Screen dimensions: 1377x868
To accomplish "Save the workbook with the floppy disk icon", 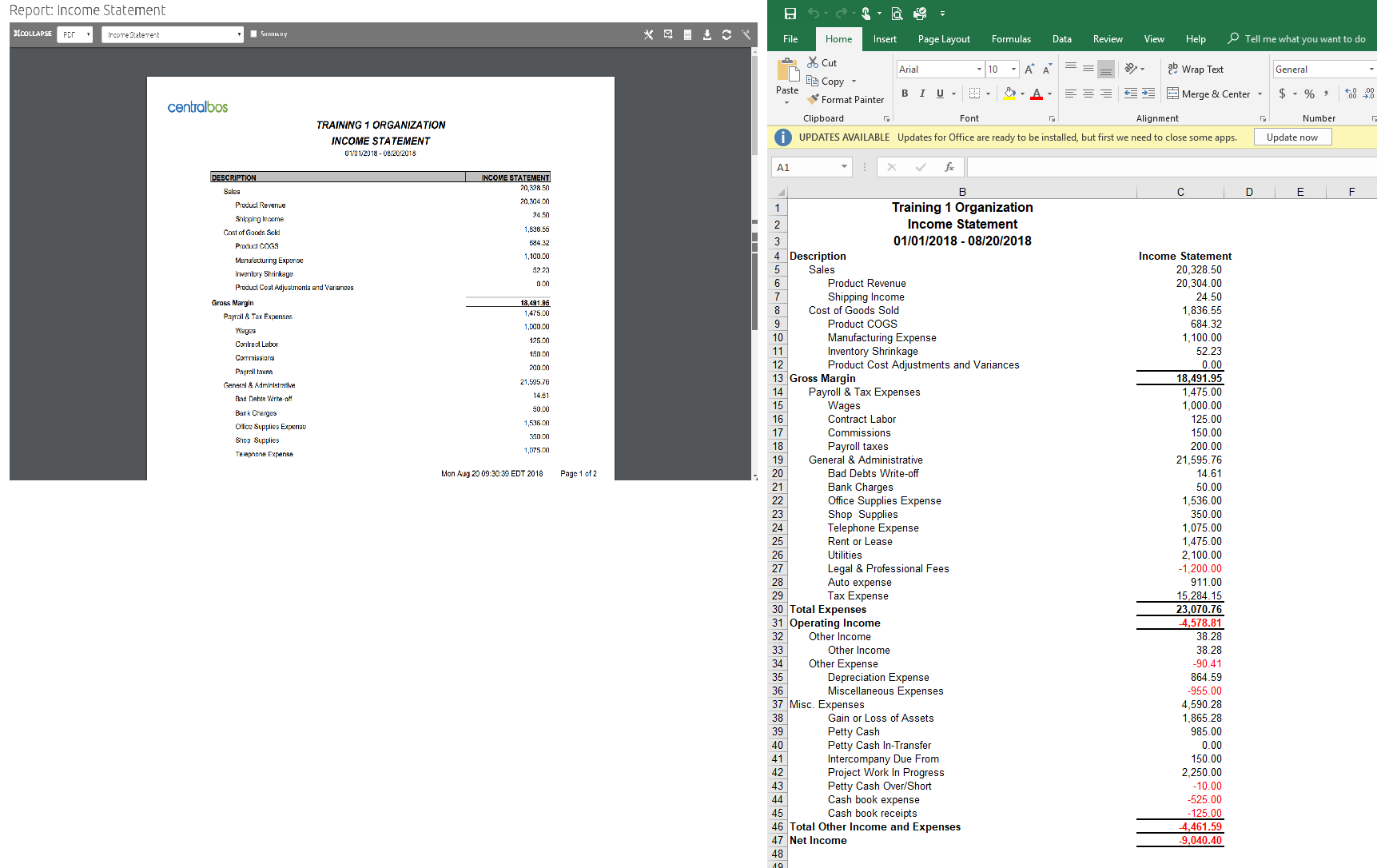I will tap(790, 14).
